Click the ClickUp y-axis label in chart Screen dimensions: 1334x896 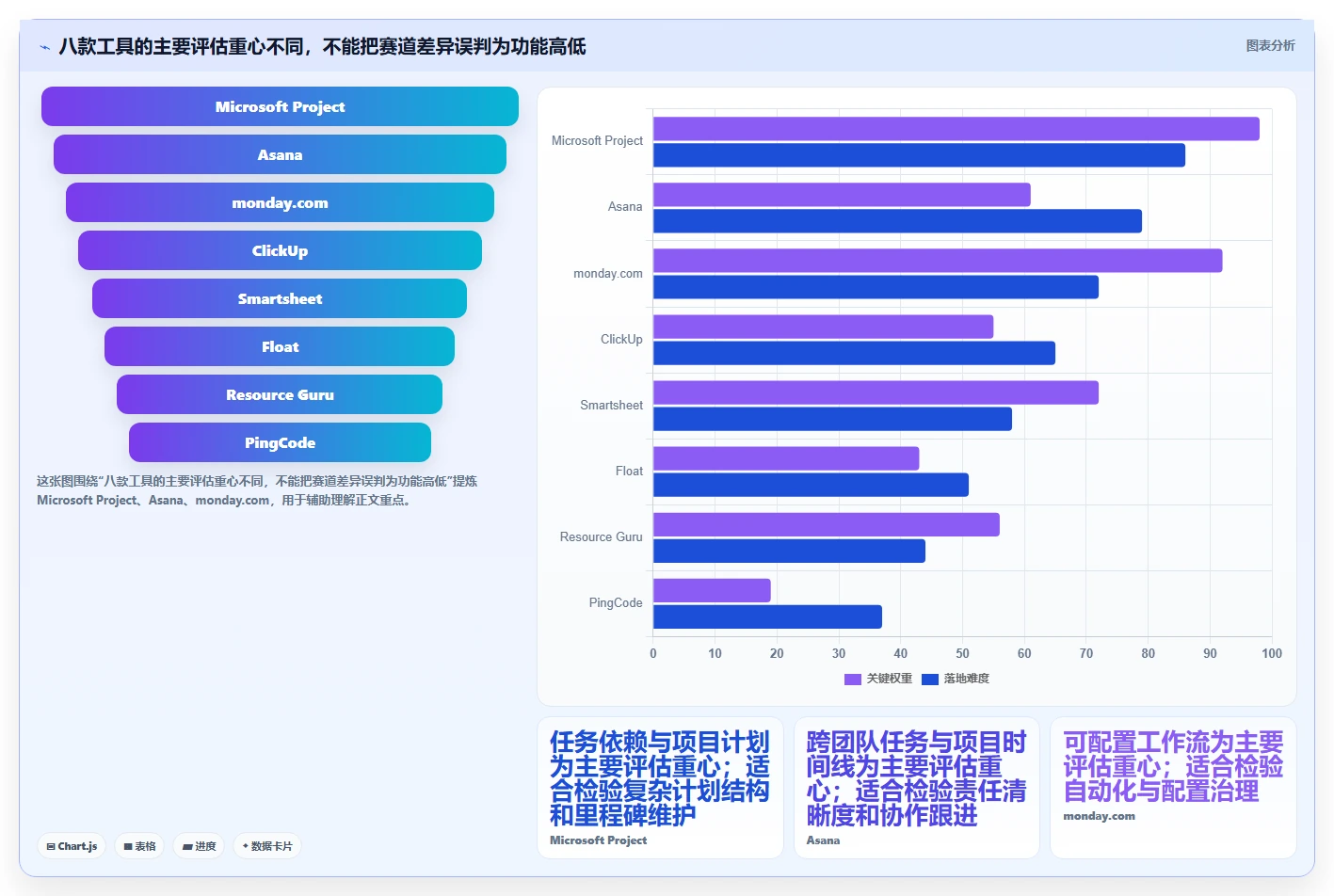point(621,340)
